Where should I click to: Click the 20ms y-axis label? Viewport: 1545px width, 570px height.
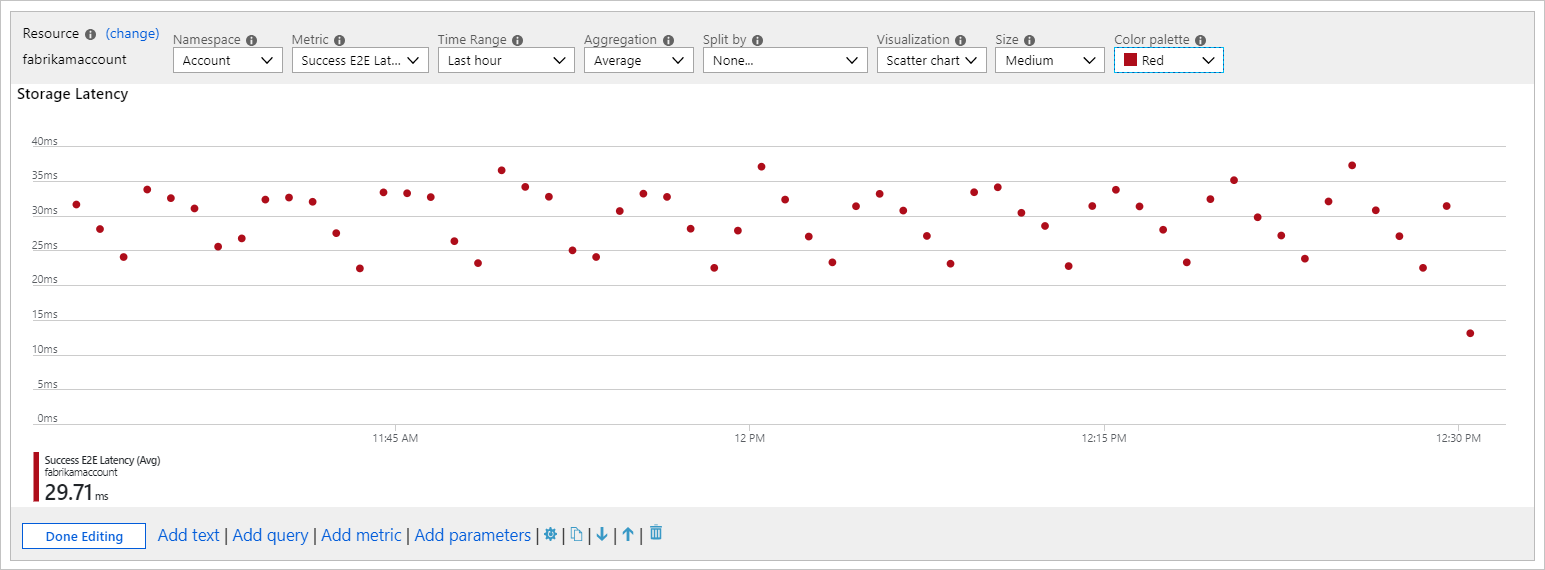45,279
